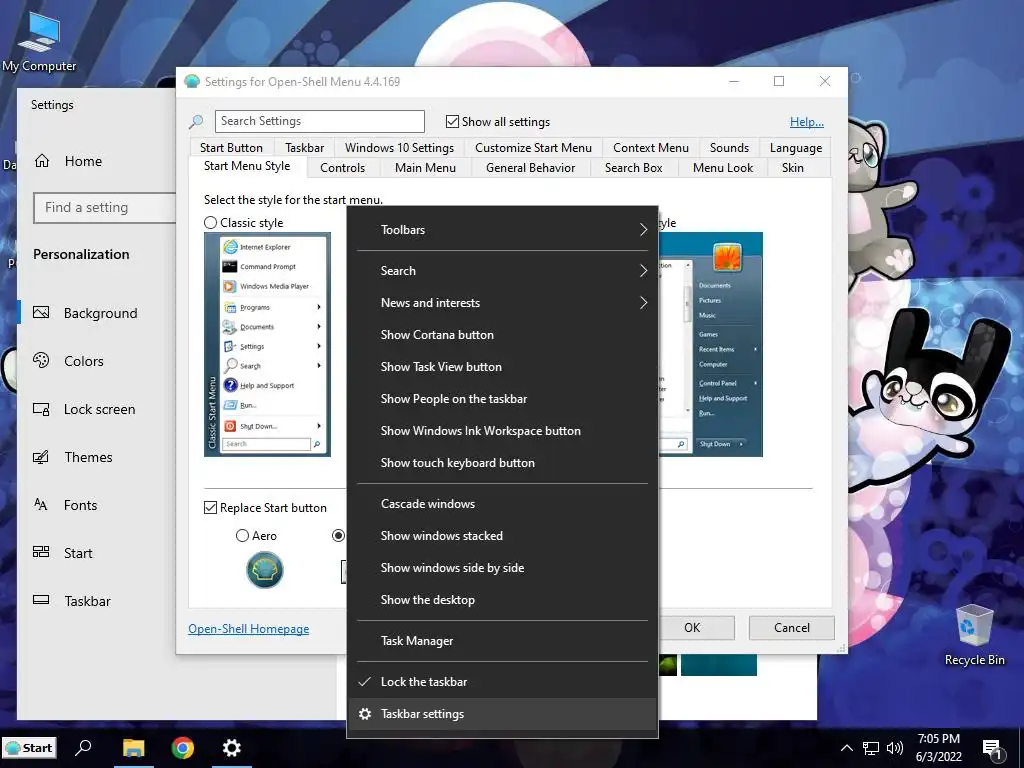Viewport: 1024px width, 768px height.
Task: Select the radio button right of Aero
Action: [338, 536]
